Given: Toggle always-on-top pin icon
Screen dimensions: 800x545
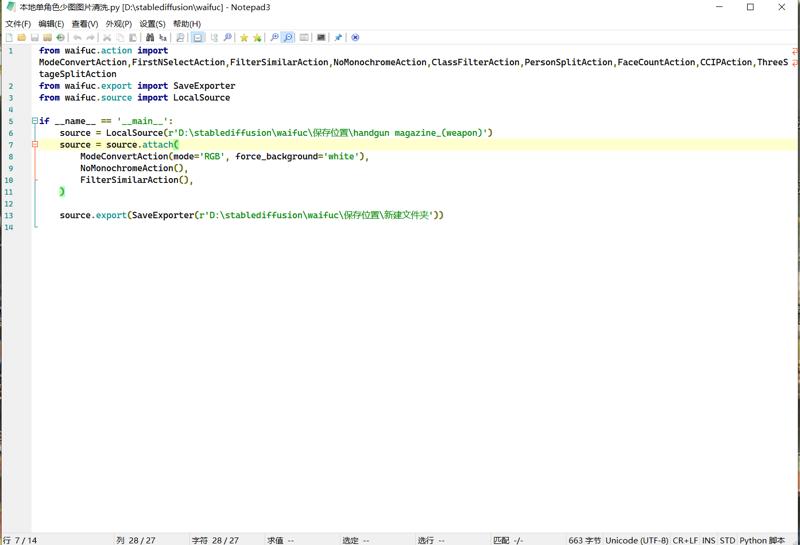Looking at the screenshot, I should coord(338,37).
